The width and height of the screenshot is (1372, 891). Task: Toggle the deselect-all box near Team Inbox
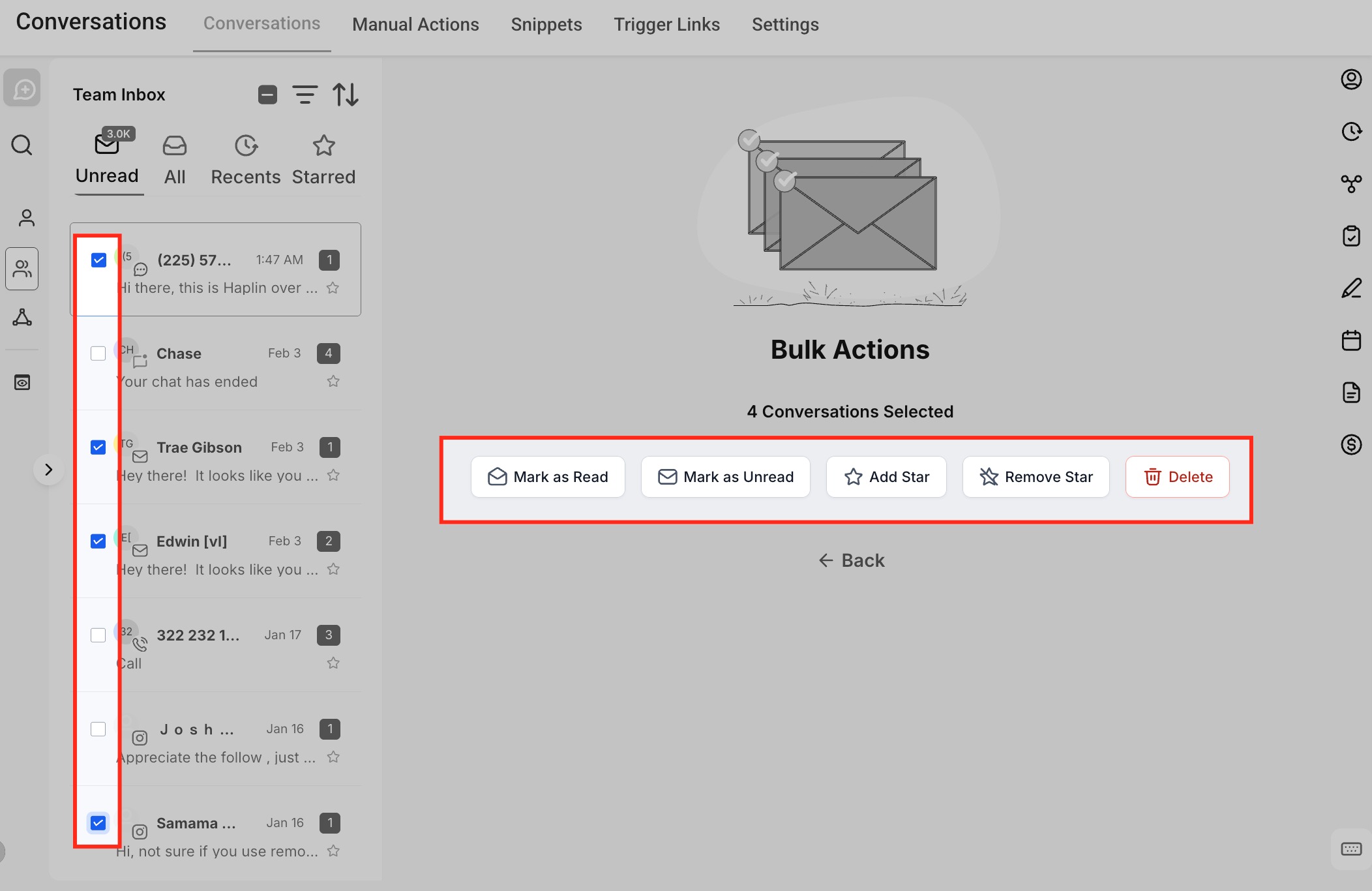pyautogui.click(x=267, y=95)
